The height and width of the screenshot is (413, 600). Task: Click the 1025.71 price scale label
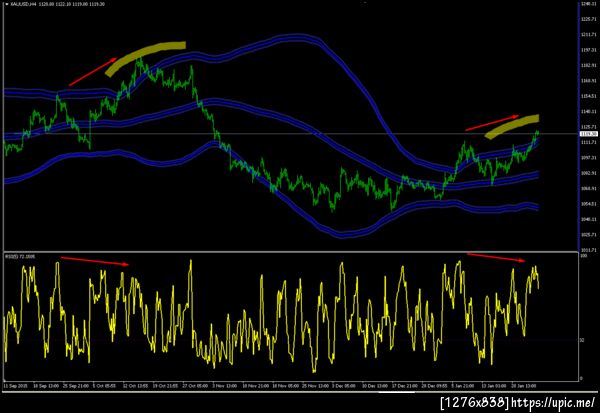click(589, 235)
